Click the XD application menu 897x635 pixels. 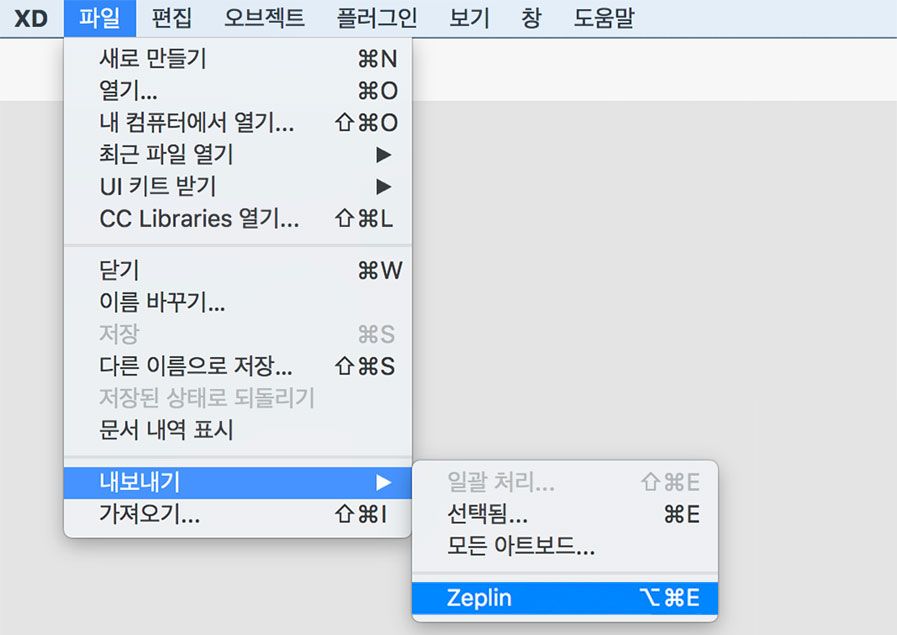coord(28,18)
